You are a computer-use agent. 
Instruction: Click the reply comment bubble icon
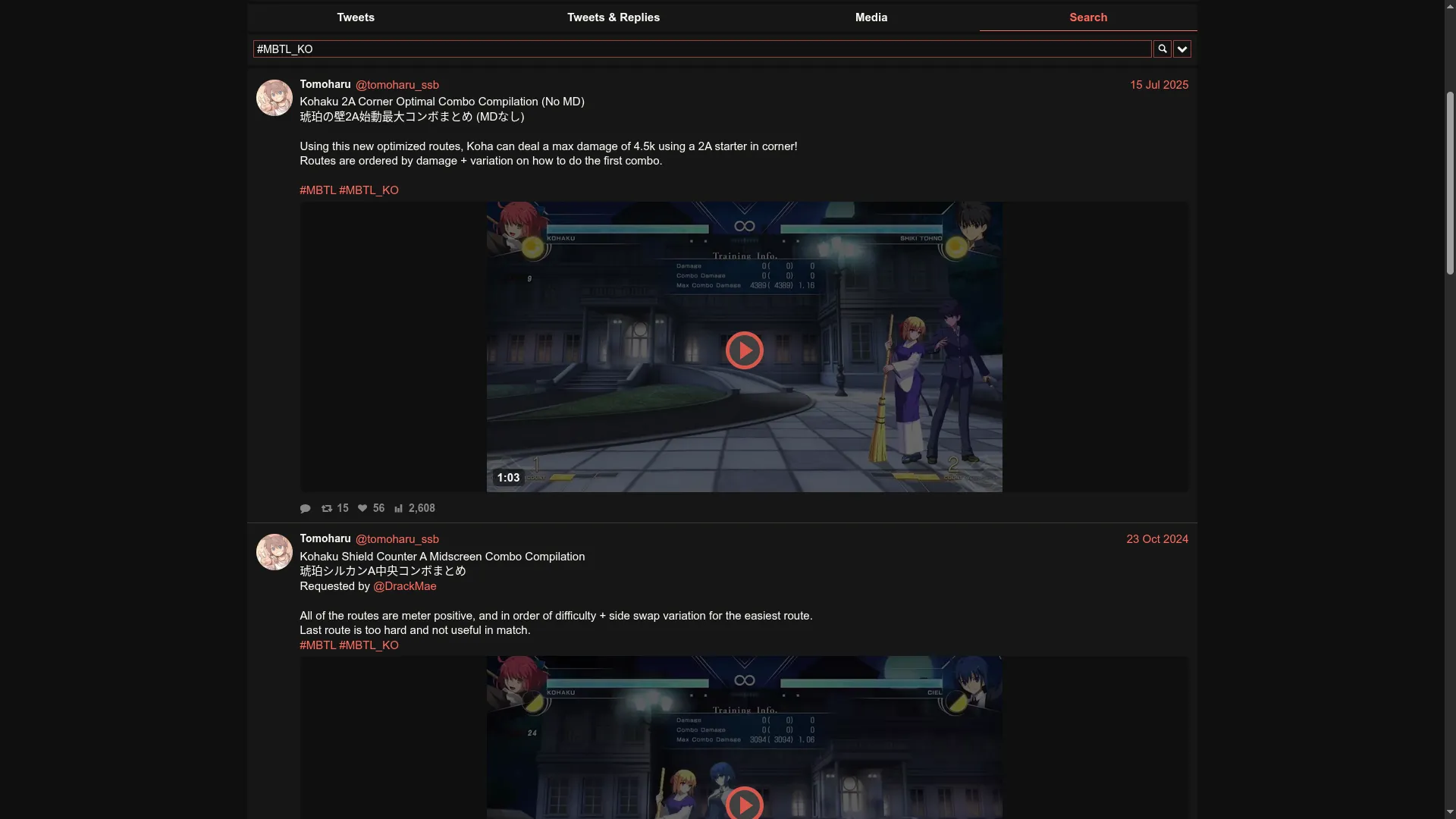tap(305, 509)
